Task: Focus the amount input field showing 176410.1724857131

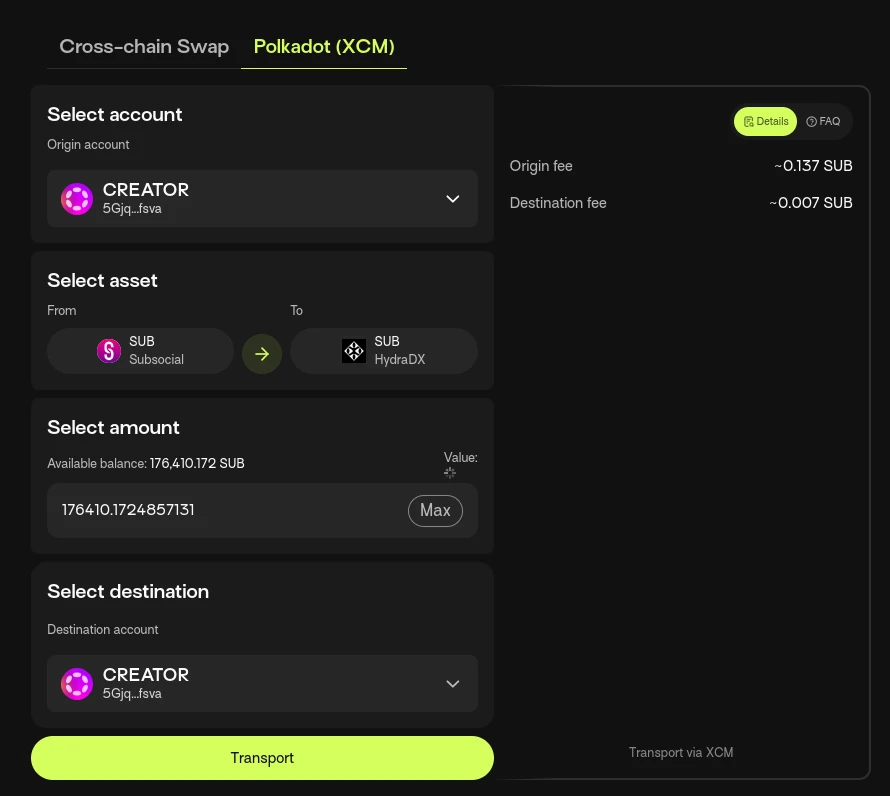Action: pyautogui.click(x=227, y=510)
